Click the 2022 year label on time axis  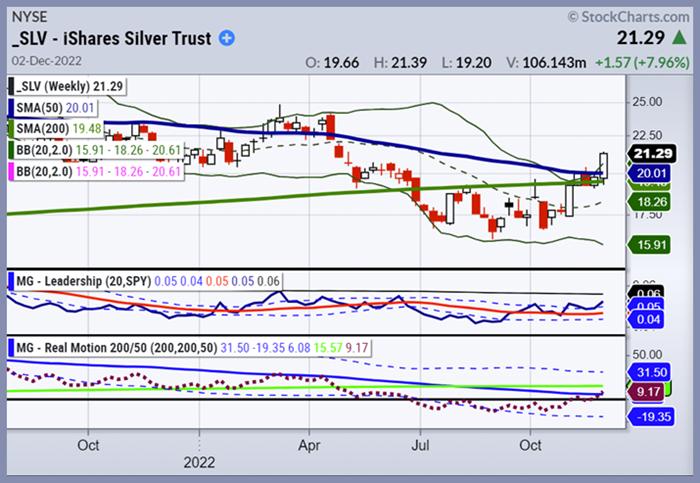click(199, 462)
